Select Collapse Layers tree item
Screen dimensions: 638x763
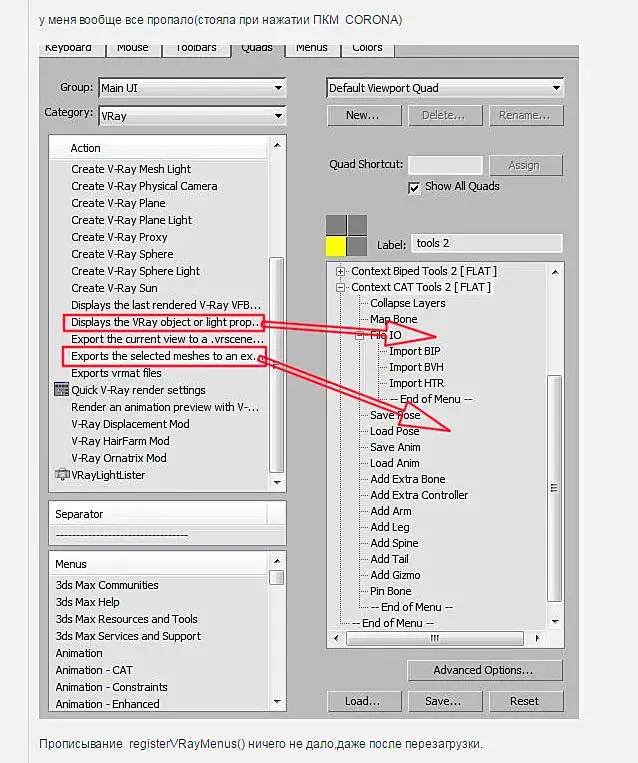pyautogui.click(x=408, y=304)
